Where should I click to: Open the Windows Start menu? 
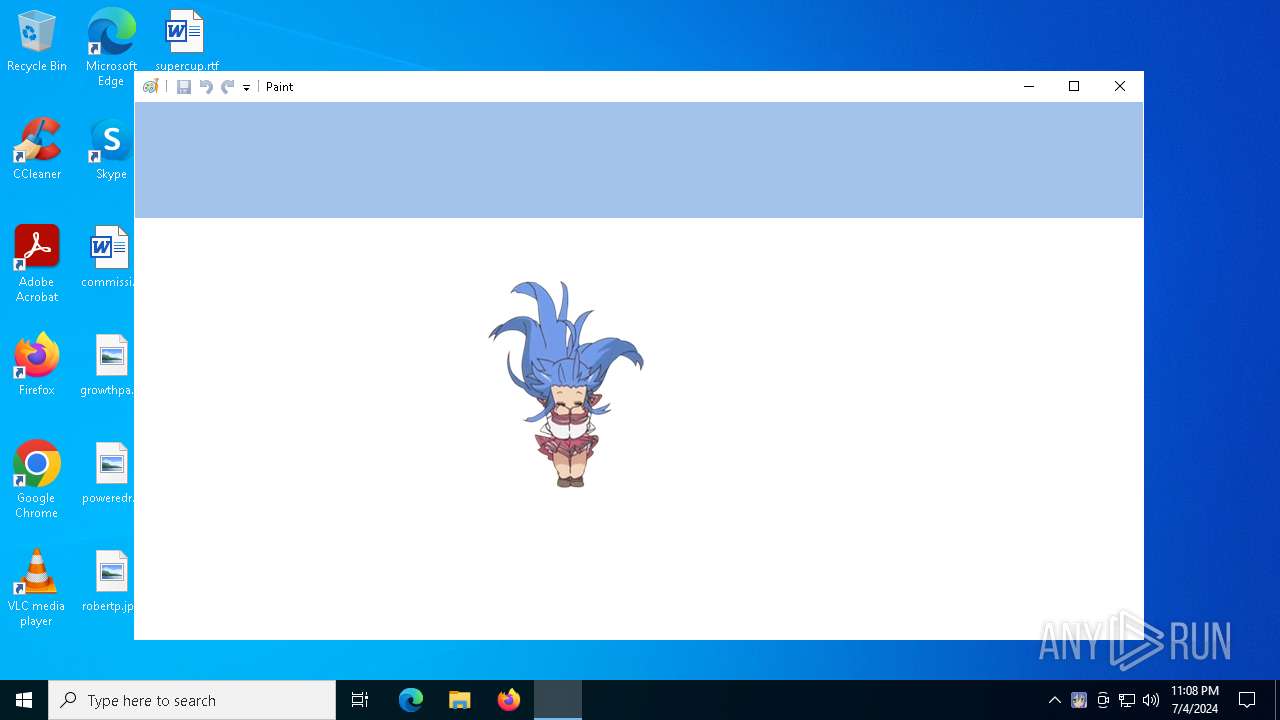coord(24,700)
